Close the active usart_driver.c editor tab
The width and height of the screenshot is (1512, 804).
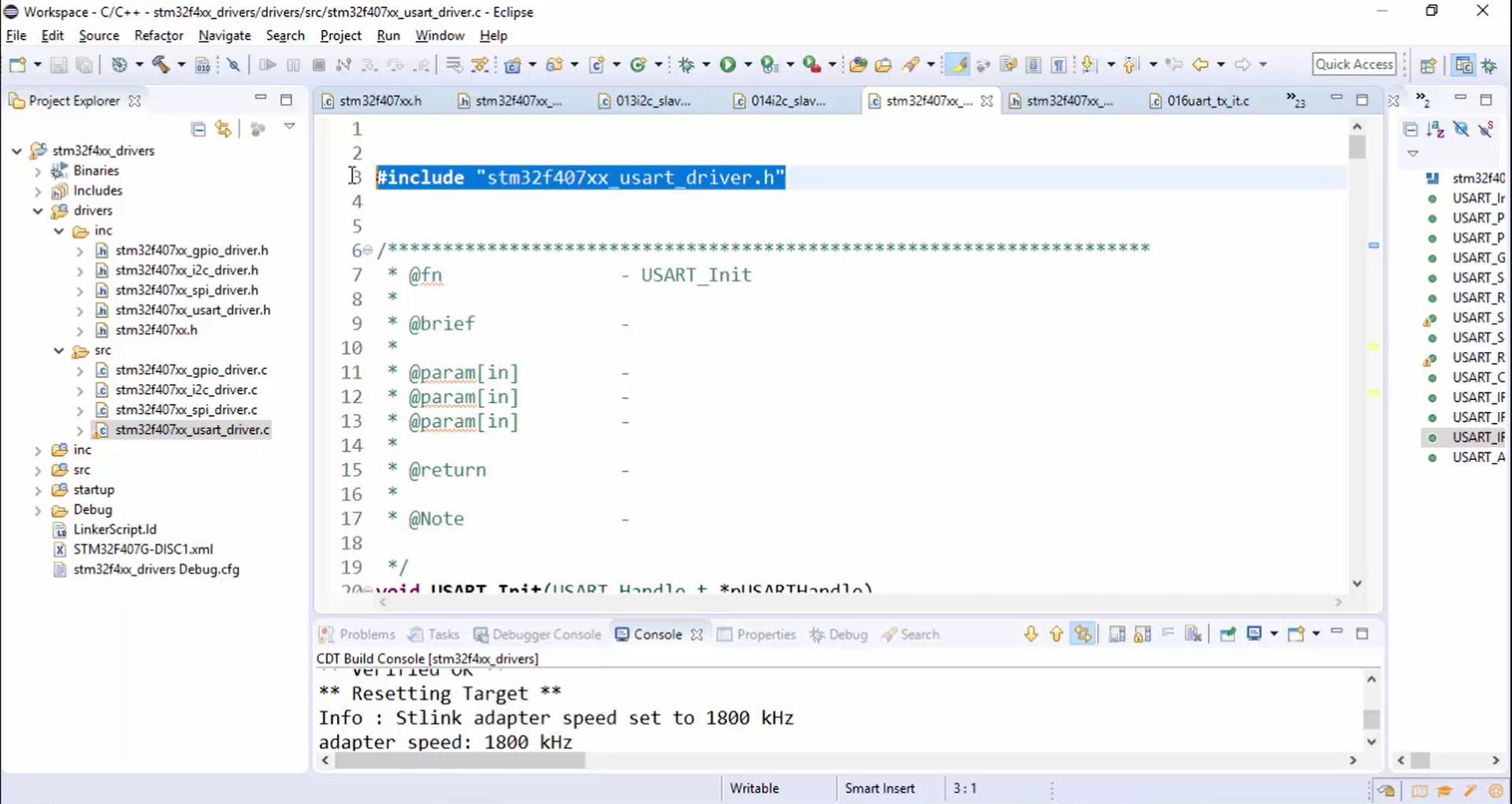(x=986, y=101)
